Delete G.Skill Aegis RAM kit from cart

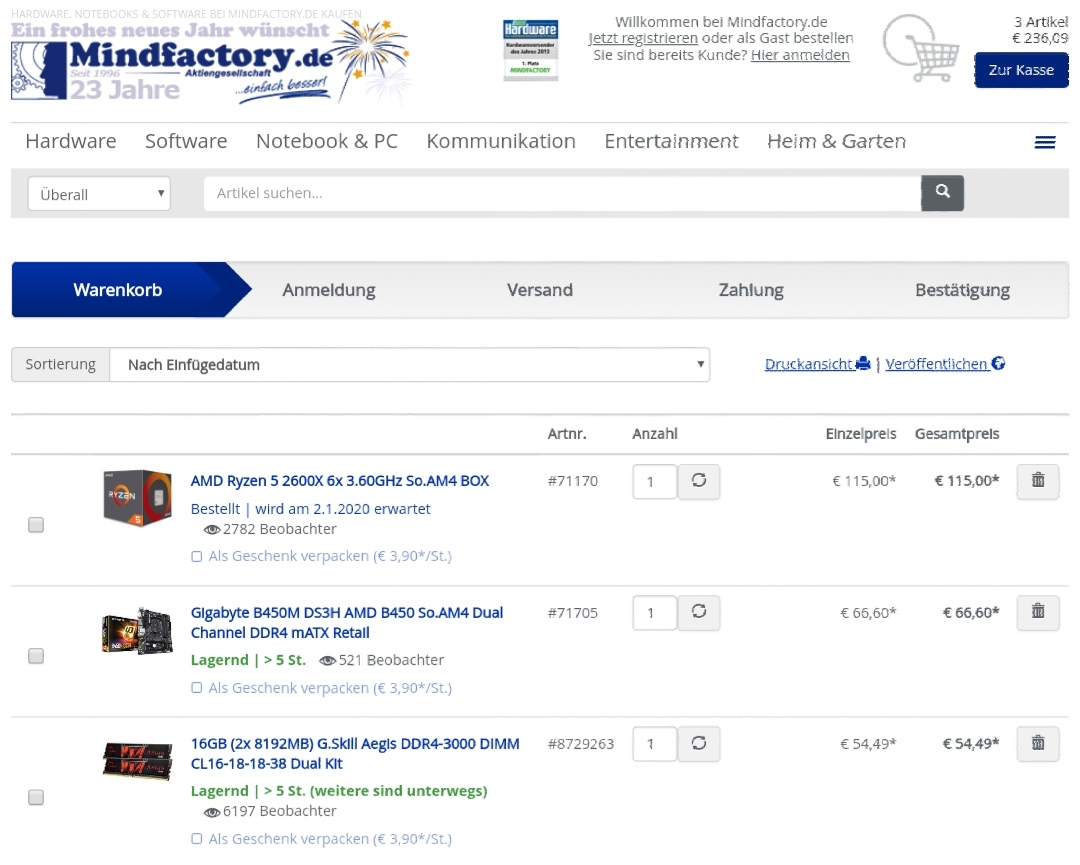(1038, 744)
